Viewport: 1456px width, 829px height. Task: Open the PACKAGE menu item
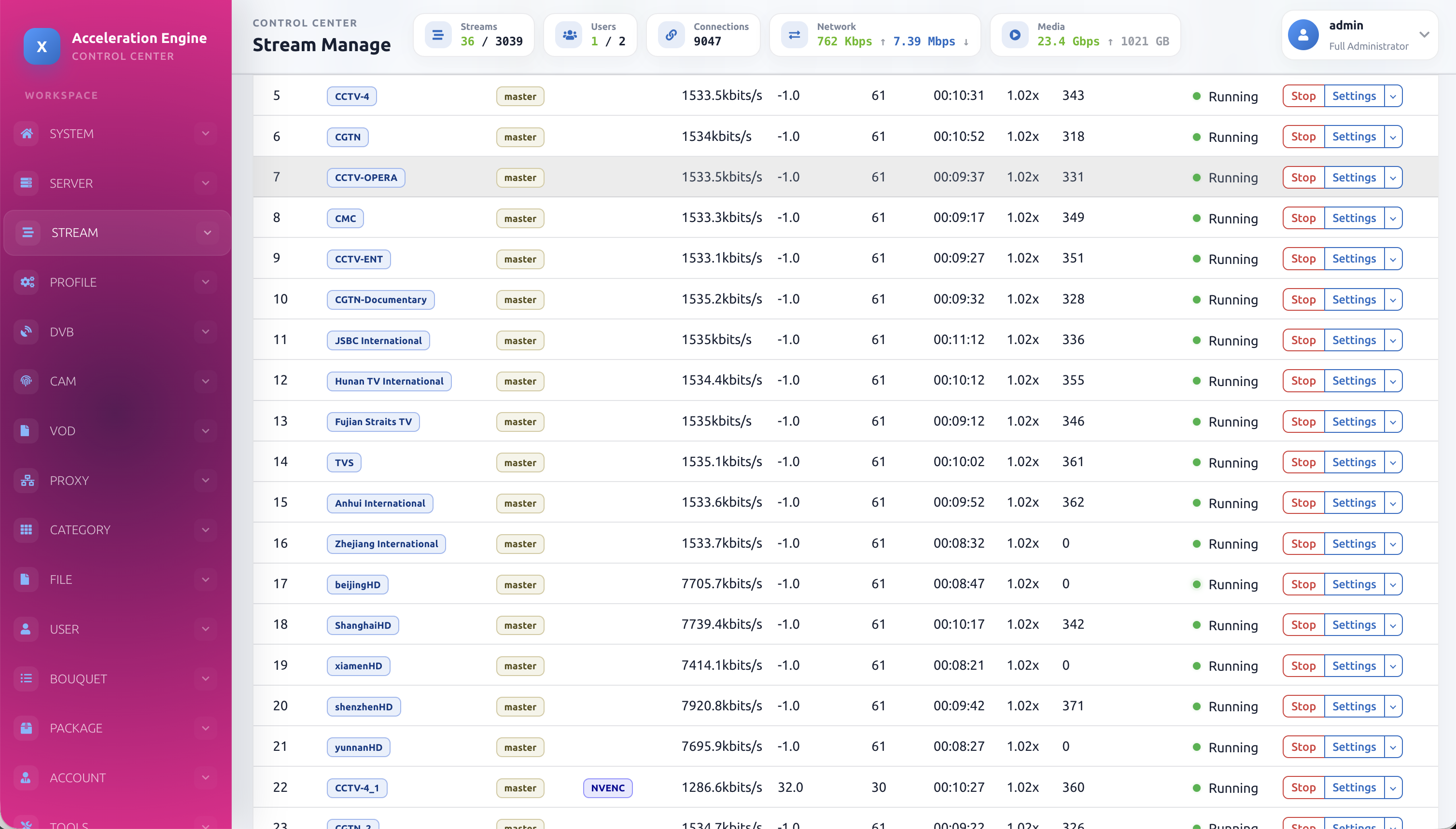[117, 728]
